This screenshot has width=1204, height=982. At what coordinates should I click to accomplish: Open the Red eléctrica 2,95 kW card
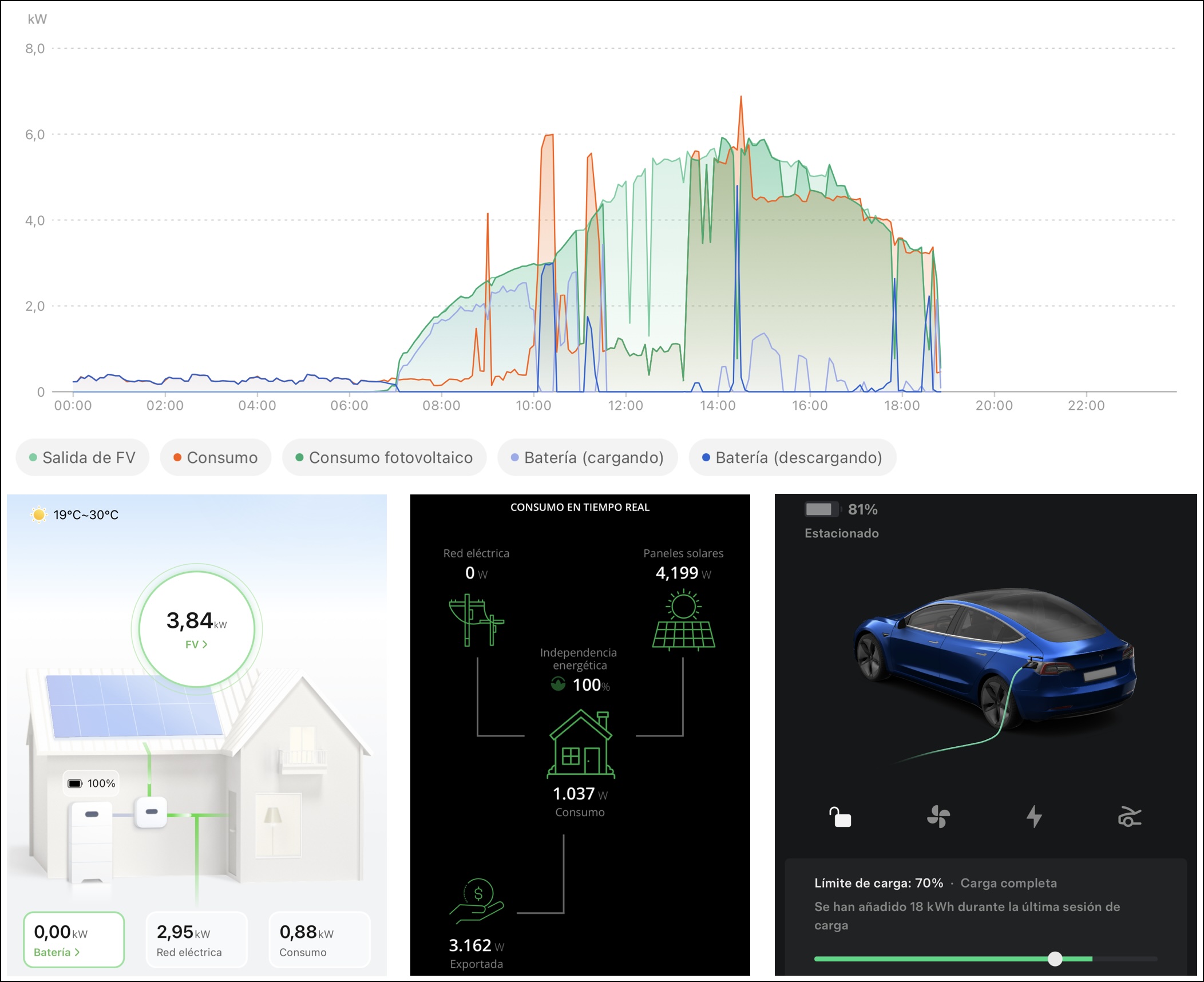point(196,939)
